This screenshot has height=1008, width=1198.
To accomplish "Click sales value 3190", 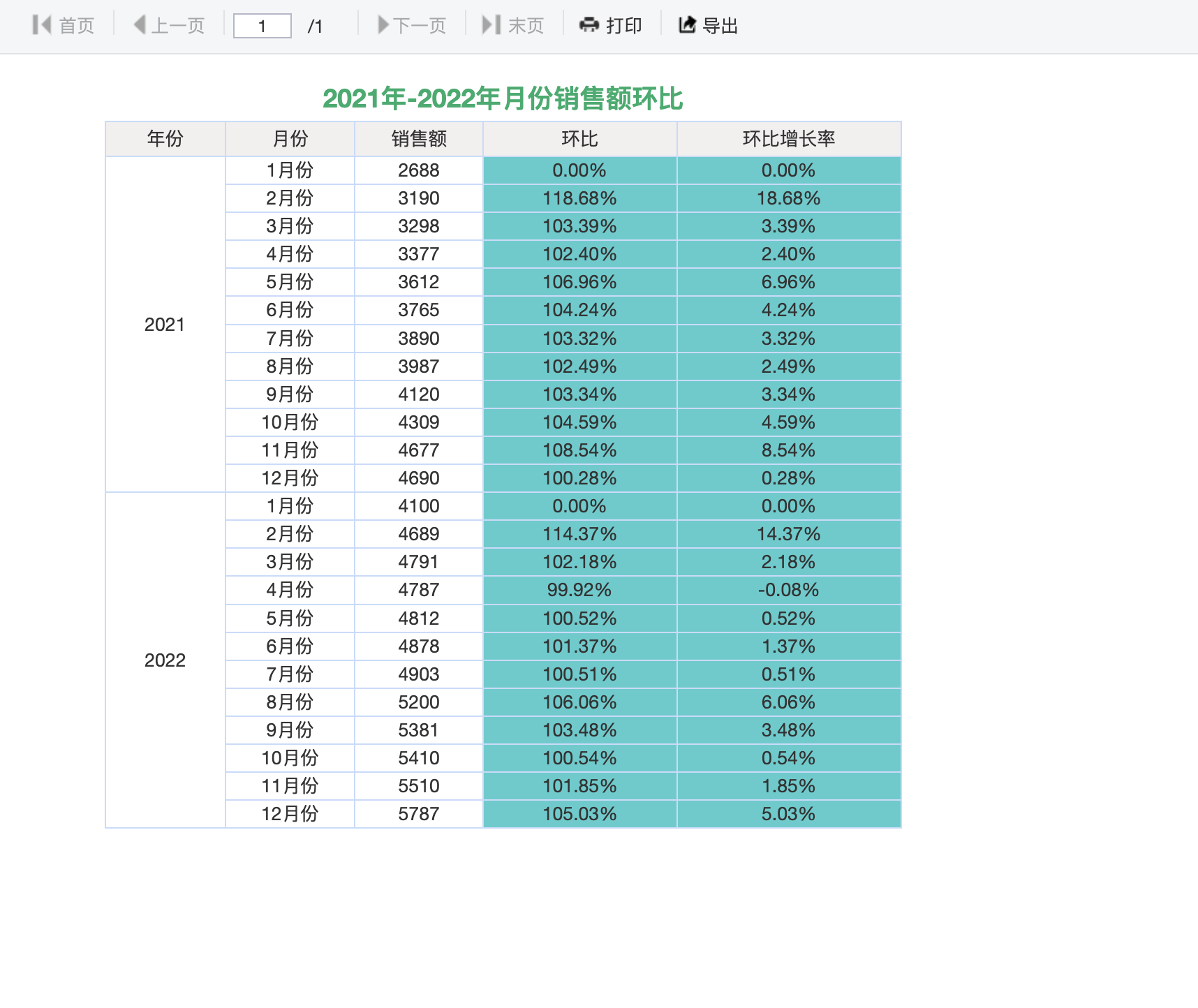I will pyautogui.click(x=419, y=198).
